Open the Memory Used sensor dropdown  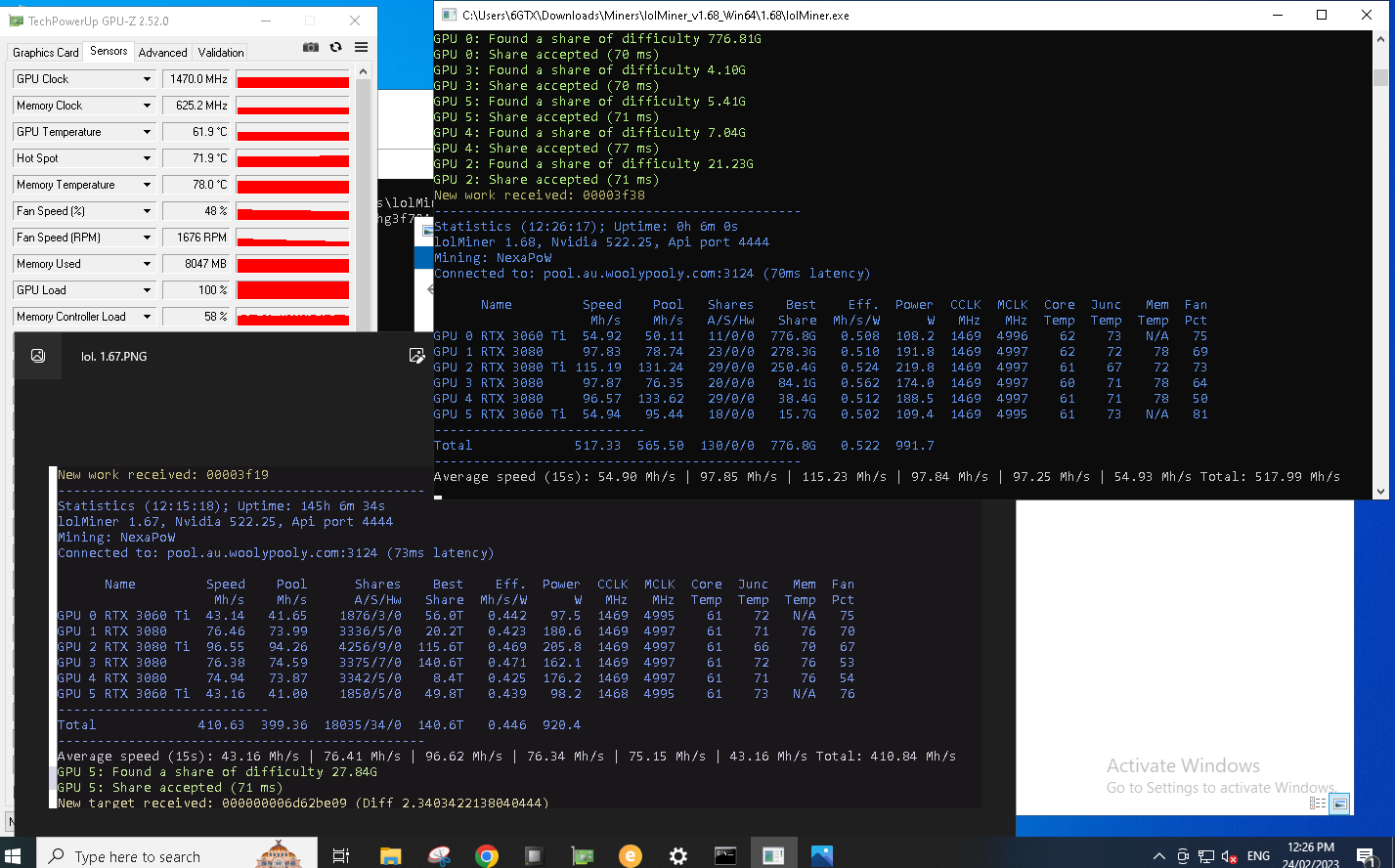click(x=148, y=264)
